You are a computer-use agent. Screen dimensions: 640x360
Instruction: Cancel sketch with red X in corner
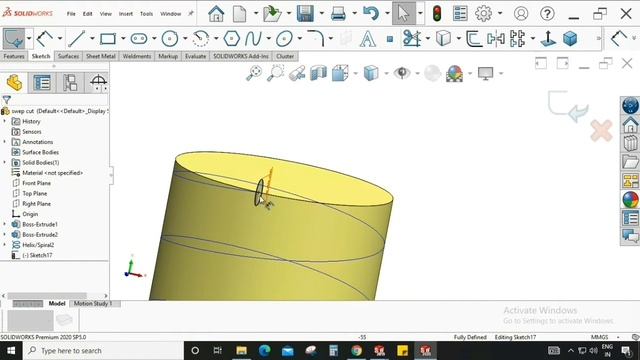[601, 131]
